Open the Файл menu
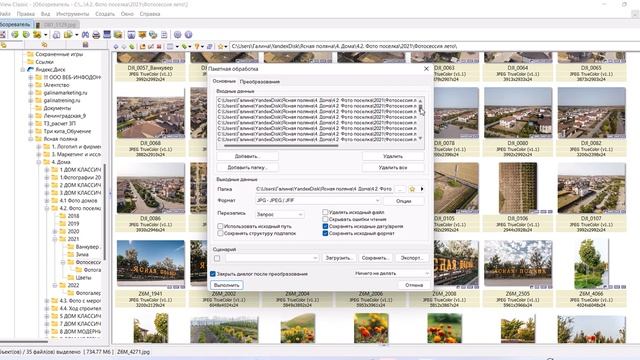This screenshot has width=640, height=360. coord(5,14)
